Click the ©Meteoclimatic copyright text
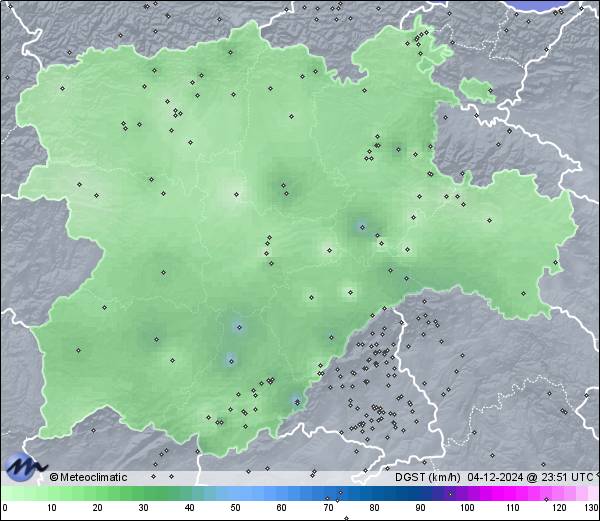This screenshot has height=521, width=600. (88, 477)
